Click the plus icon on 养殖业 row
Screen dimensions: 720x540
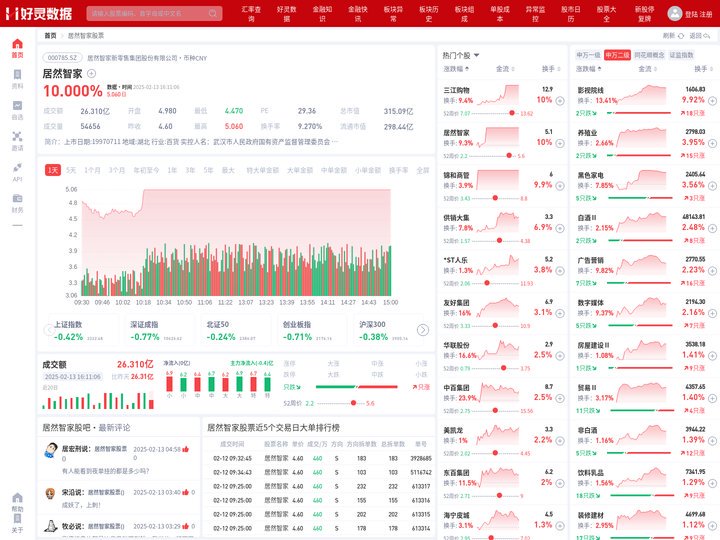[x=712, y=143]
